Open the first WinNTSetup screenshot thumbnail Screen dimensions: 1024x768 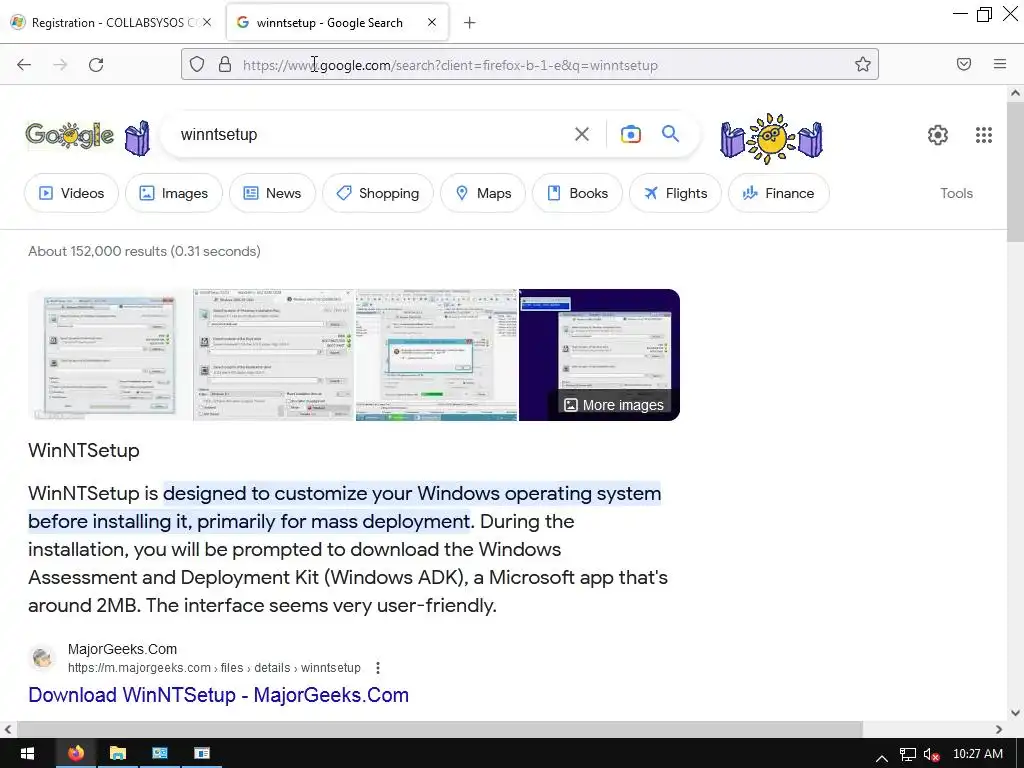pos(110,355)
